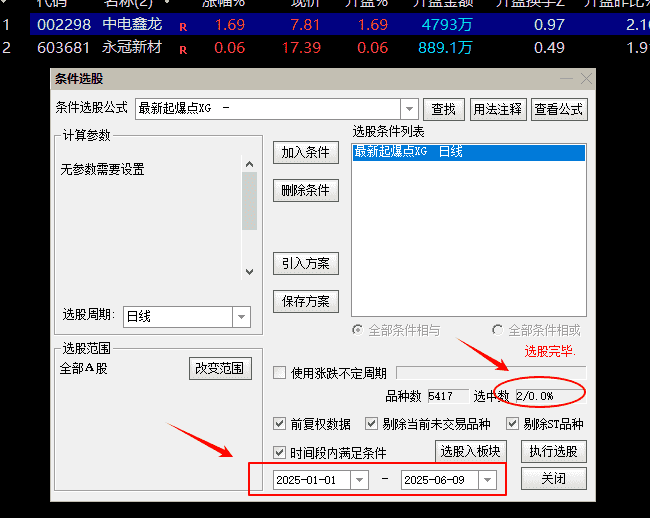Select 全部条件相或 radio button
650x518 pixels.
point(497,330)
